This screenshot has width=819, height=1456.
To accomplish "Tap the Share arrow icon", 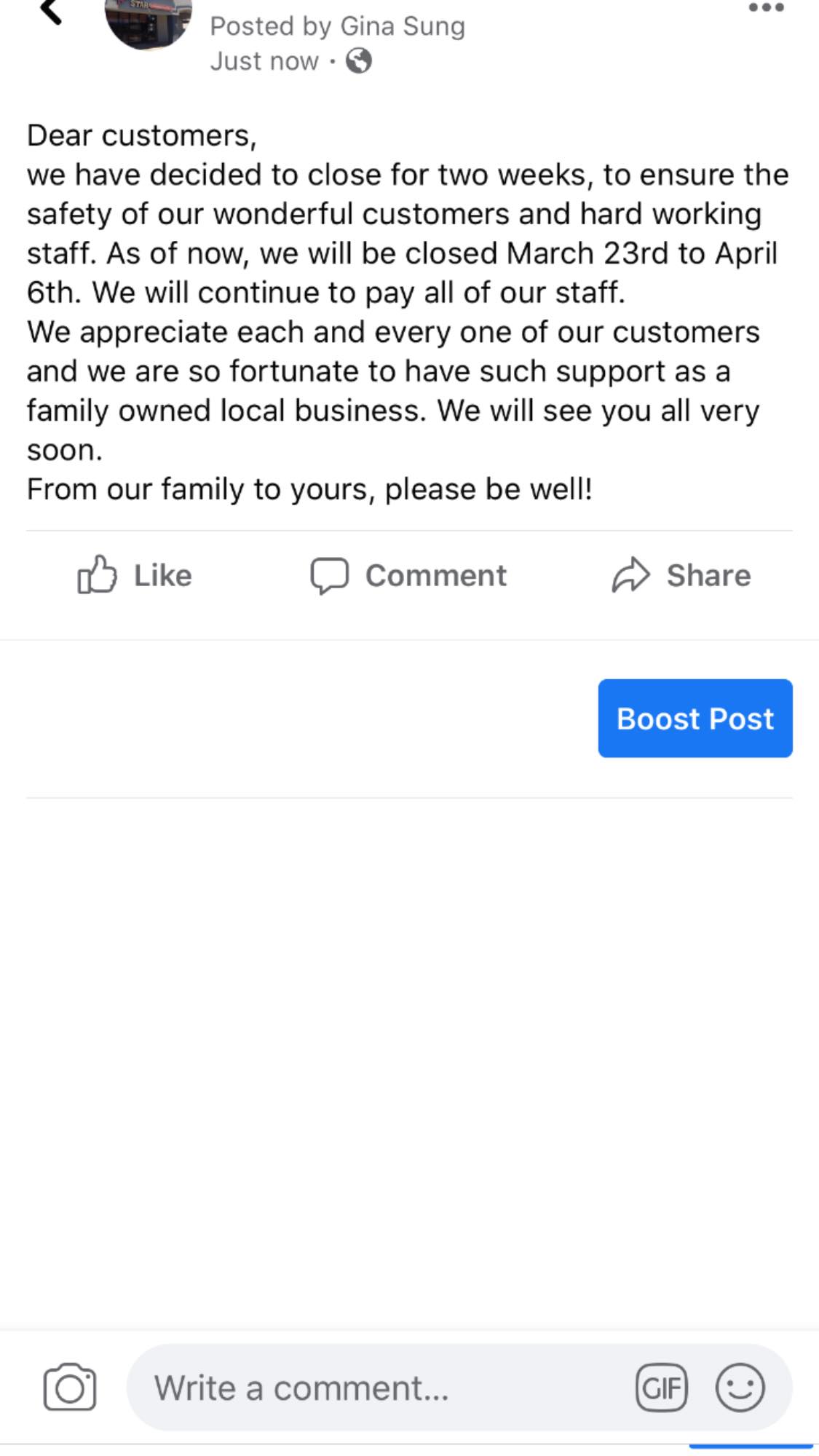I will coord(630,576).
